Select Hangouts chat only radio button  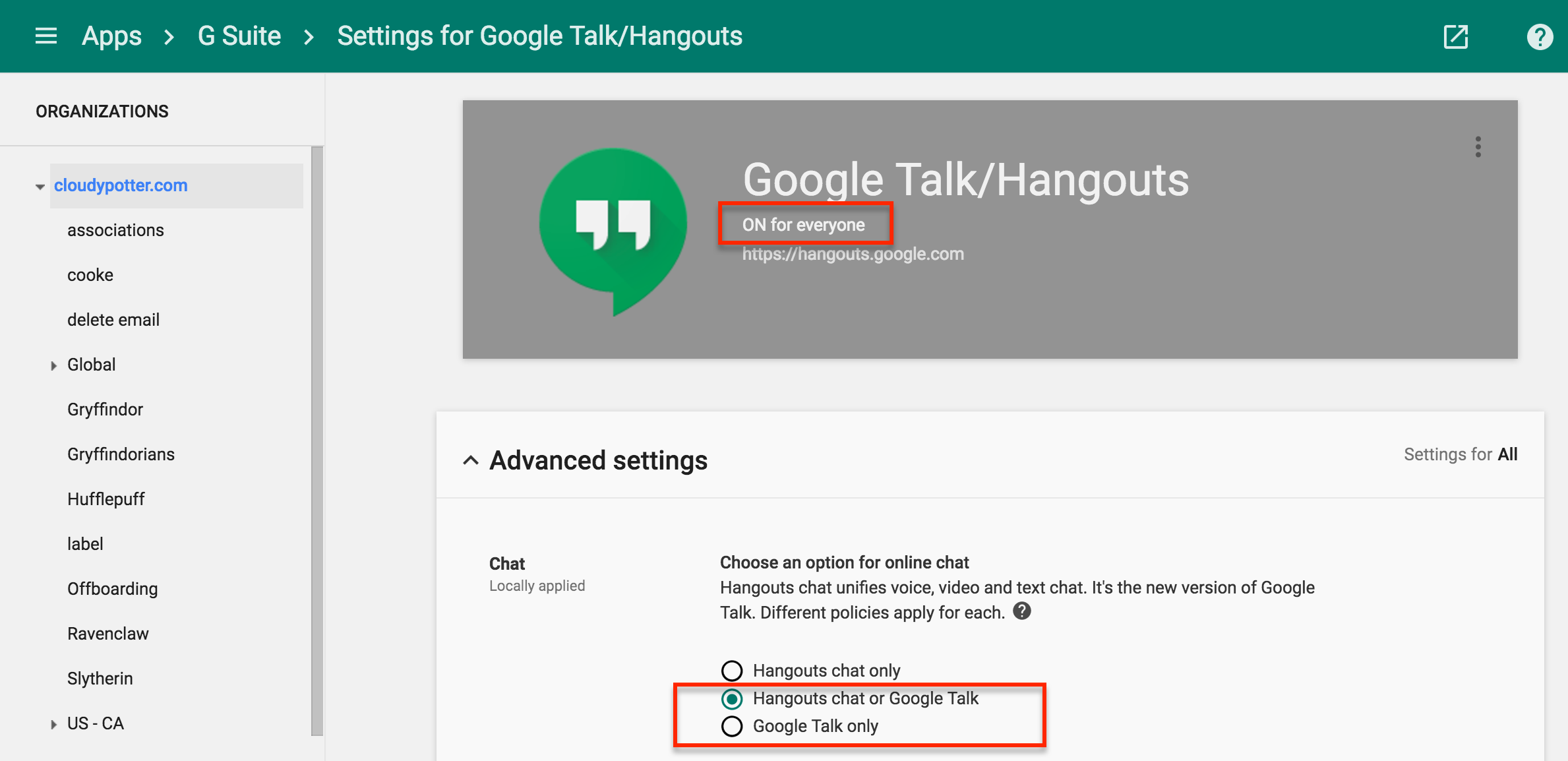pos(732,671)
